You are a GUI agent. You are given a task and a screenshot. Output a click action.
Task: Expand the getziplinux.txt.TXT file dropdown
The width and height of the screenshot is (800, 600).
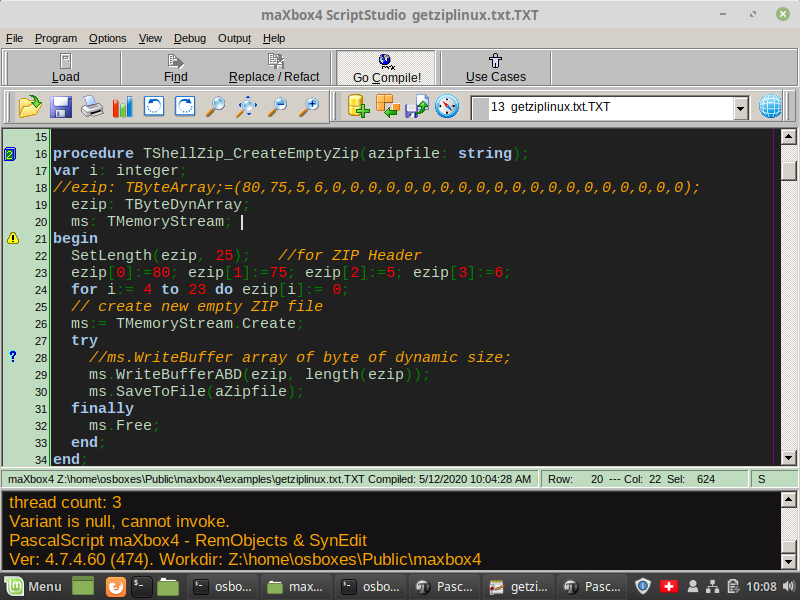740,107
